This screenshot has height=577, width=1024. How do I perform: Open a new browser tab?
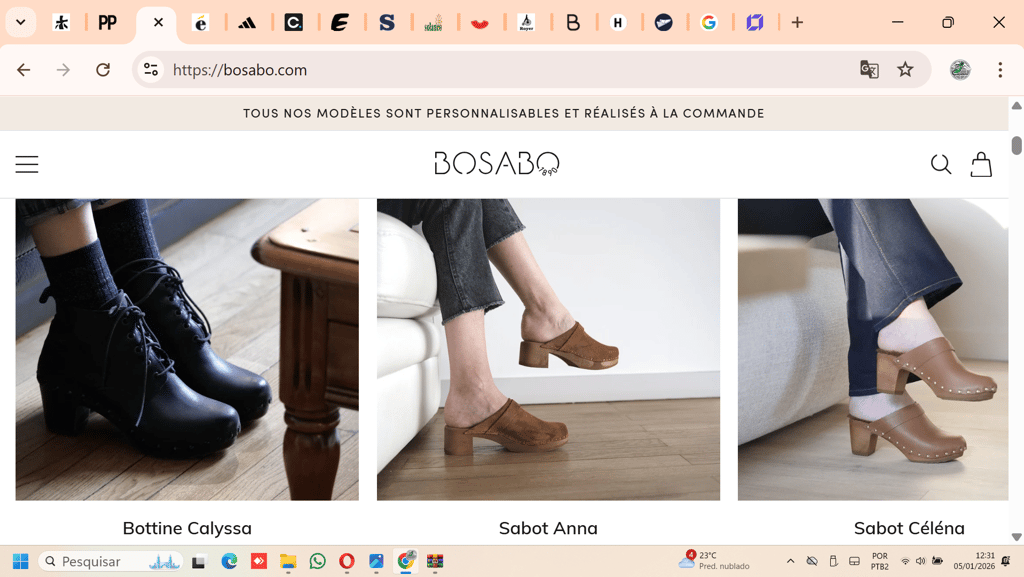(x=797, y=23)
